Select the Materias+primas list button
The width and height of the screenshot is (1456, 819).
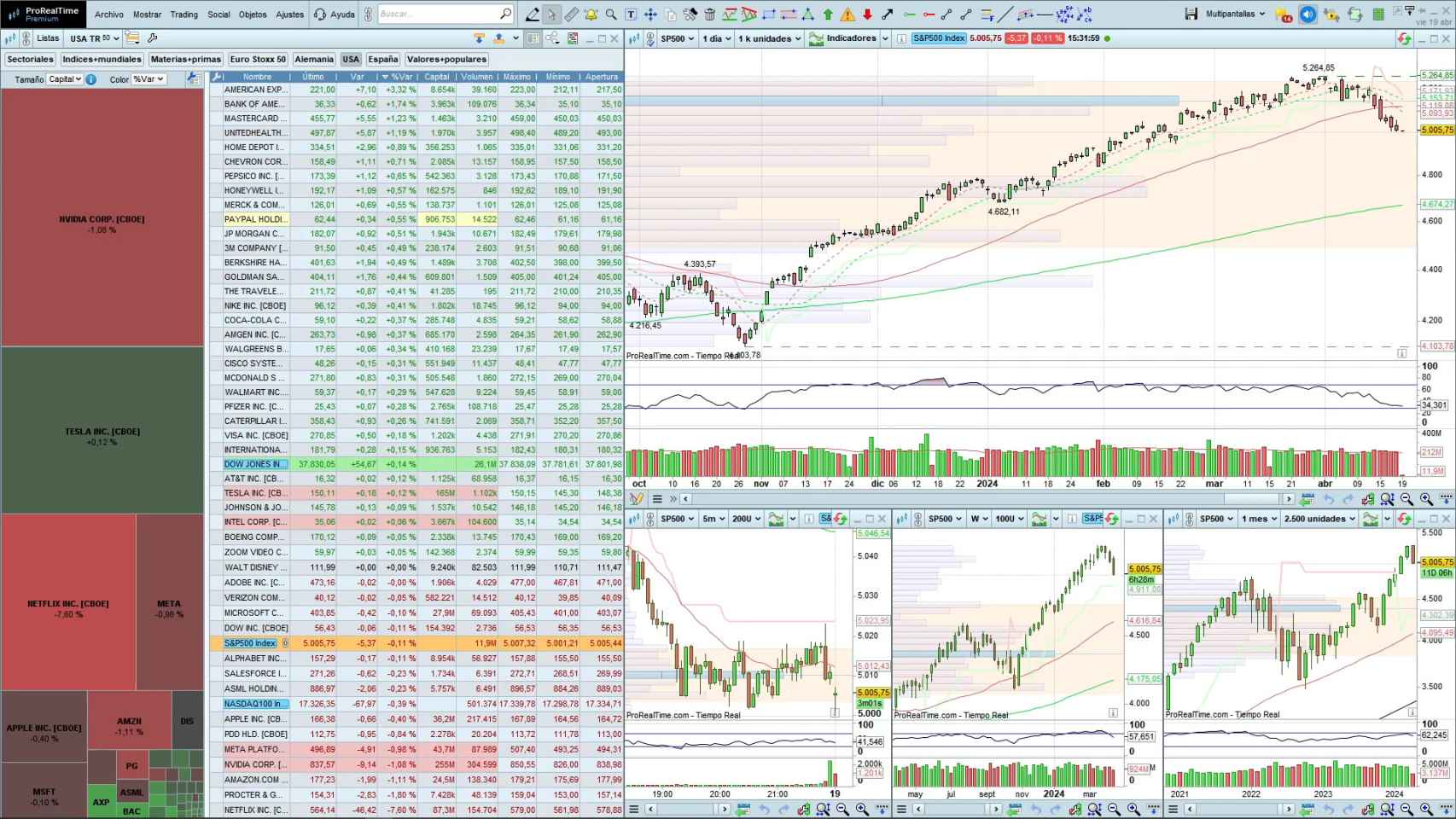click(186, 60)
